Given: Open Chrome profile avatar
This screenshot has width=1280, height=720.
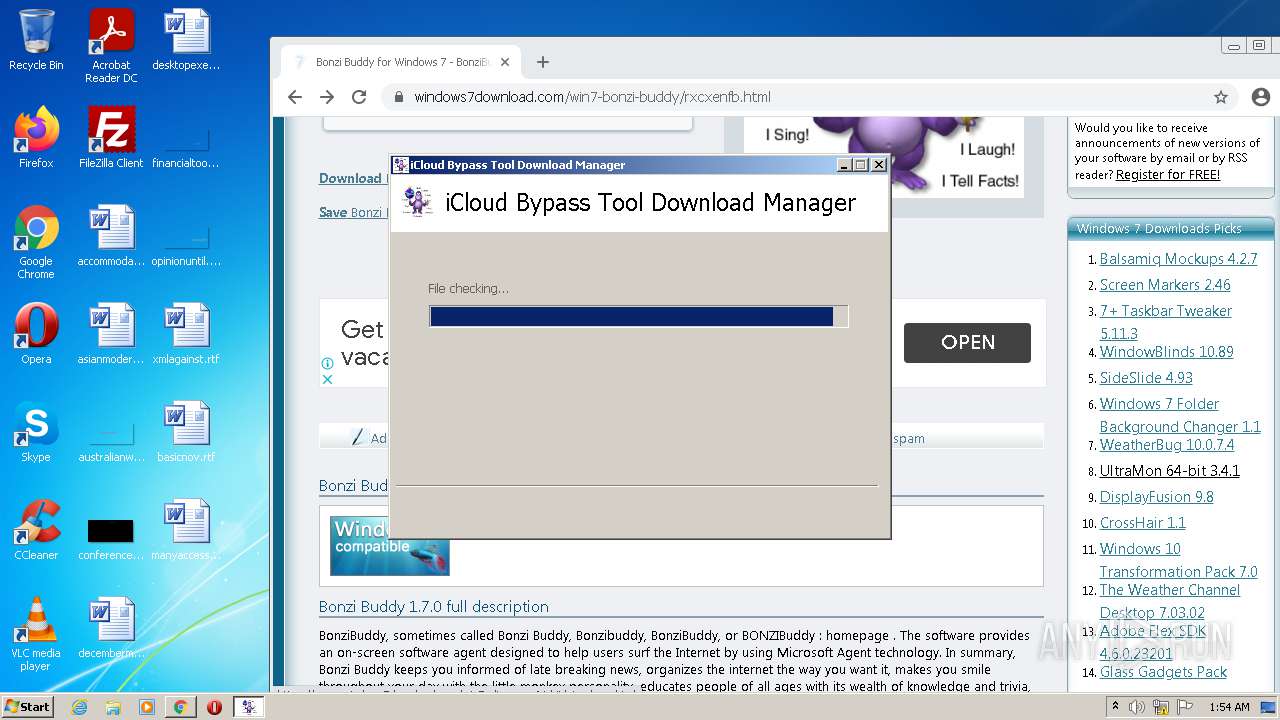Looking at the screenshot, I should coord(1260,97).
